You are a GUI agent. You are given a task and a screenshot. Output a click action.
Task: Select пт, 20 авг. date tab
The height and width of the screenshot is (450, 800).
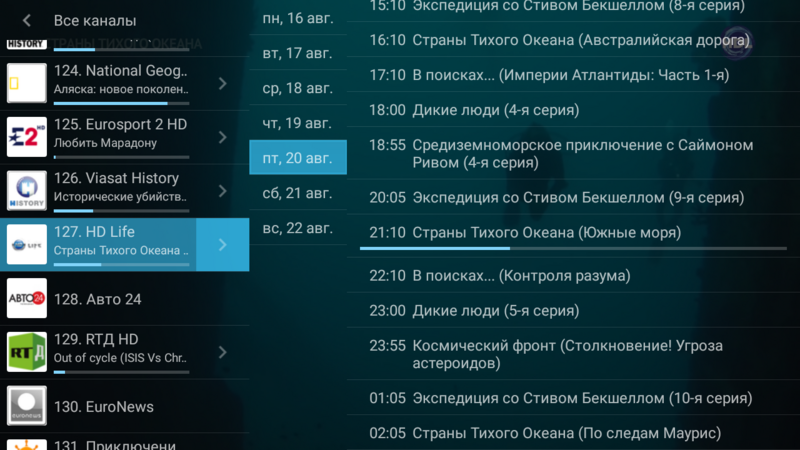click(x=298, y=158)
